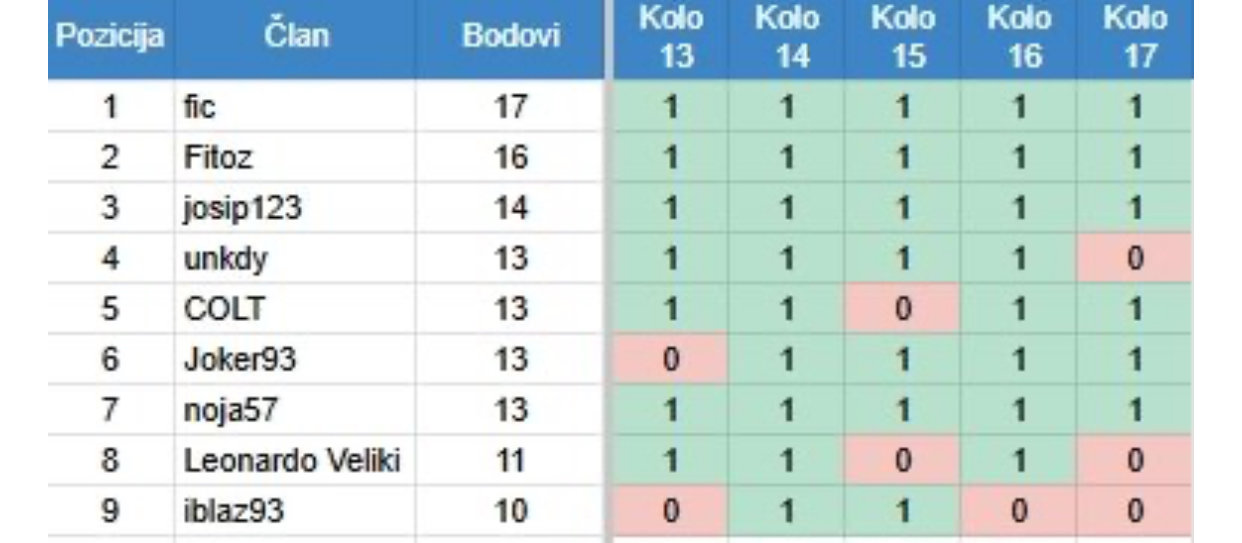Click noja57's green cell in Kolo 14

coord(787,411)
